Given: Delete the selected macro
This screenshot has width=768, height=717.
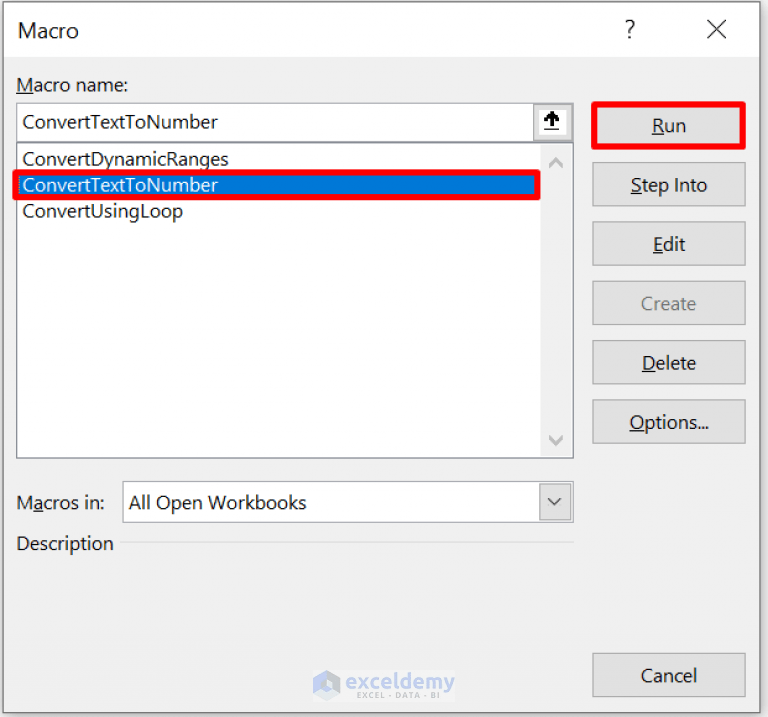Looking at the screenshot, I should pos(669,363).
